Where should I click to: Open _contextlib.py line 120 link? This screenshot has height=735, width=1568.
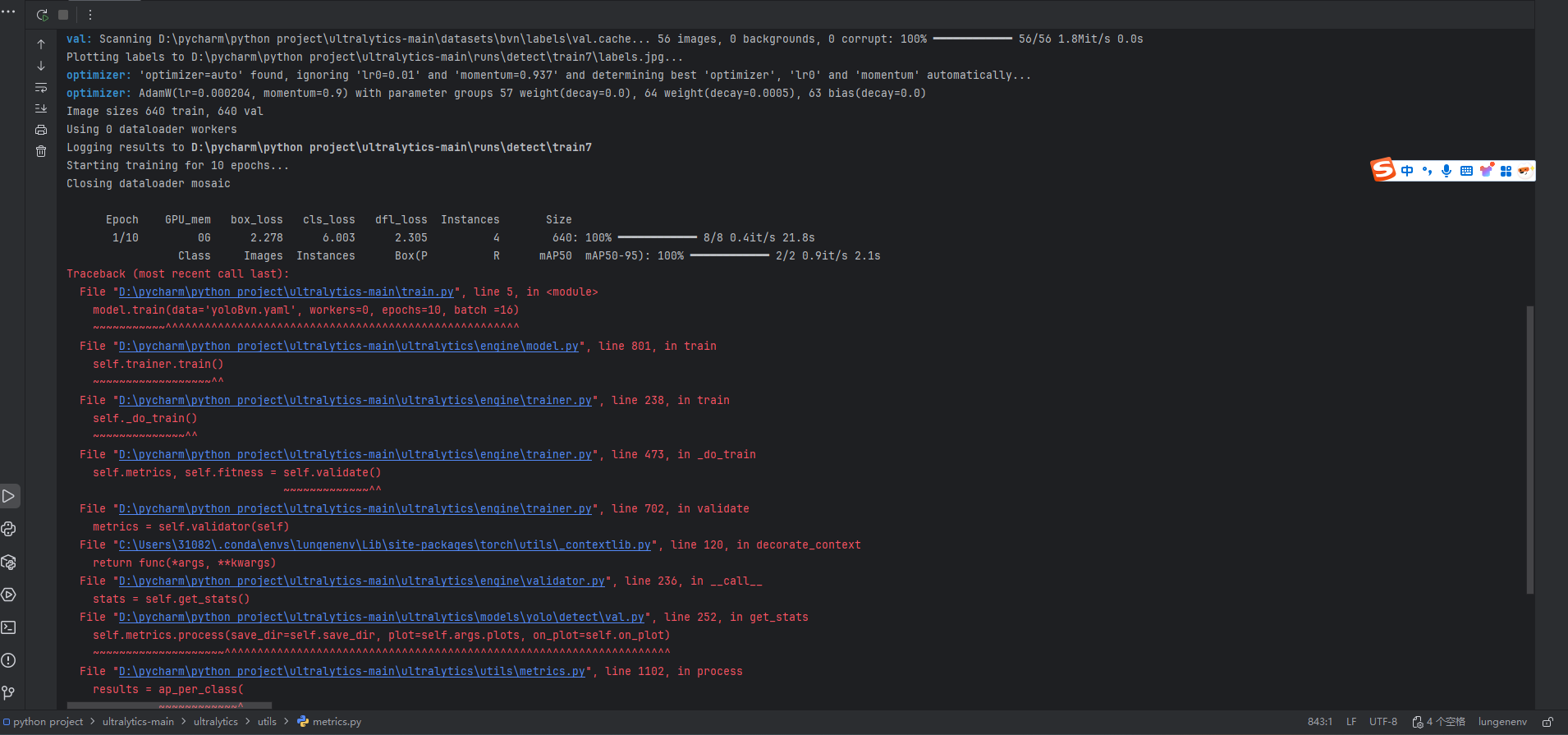click(385, 545)
